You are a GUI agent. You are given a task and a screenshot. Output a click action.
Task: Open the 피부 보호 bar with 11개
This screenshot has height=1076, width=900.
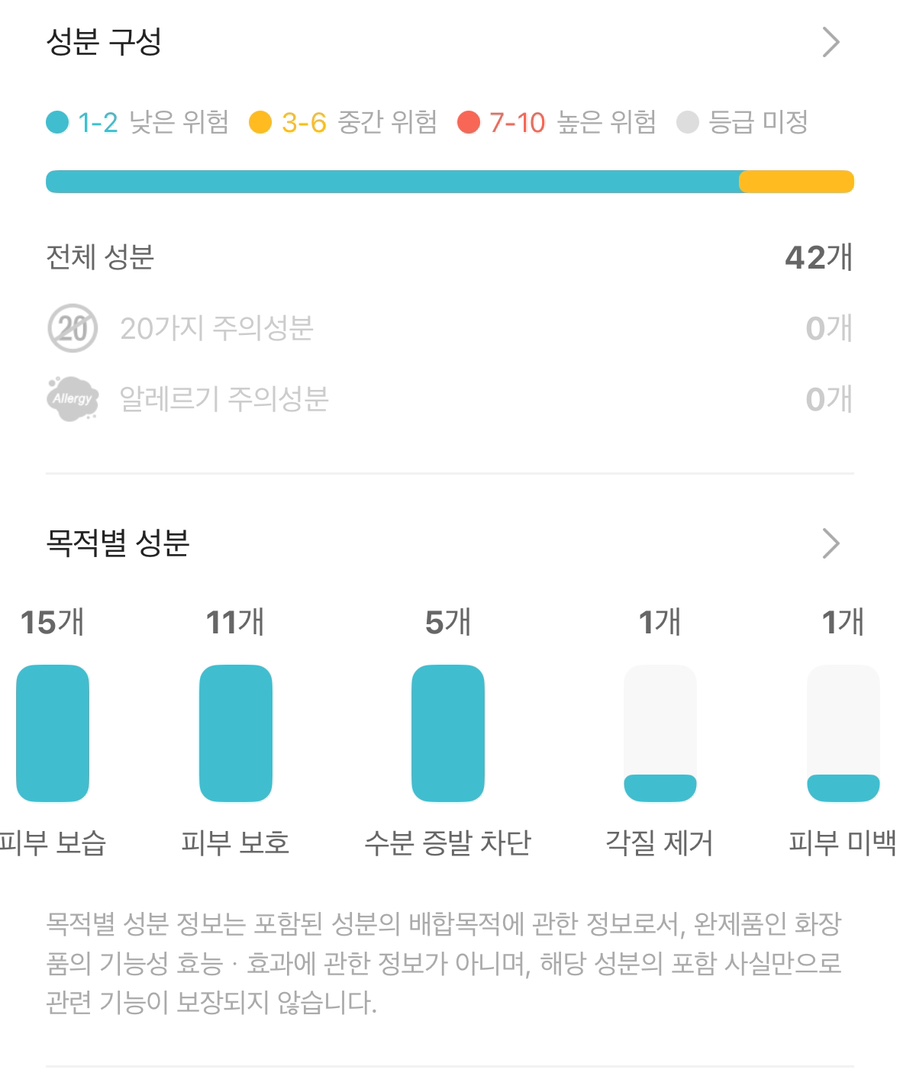click(x=235, y=733)
